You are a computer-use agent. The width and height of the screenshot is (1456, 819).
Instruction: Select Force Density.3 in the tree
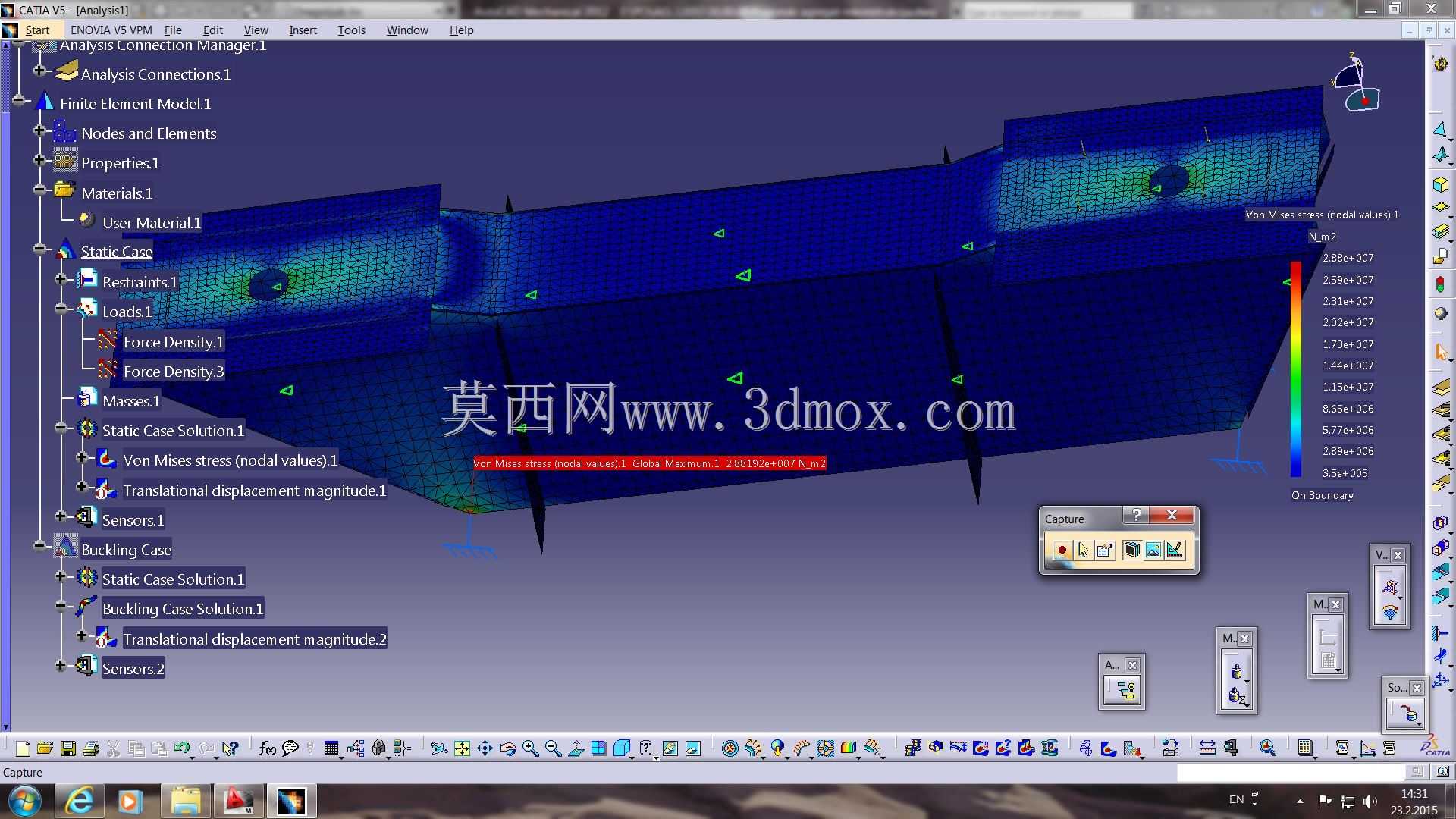coord(174,372)
